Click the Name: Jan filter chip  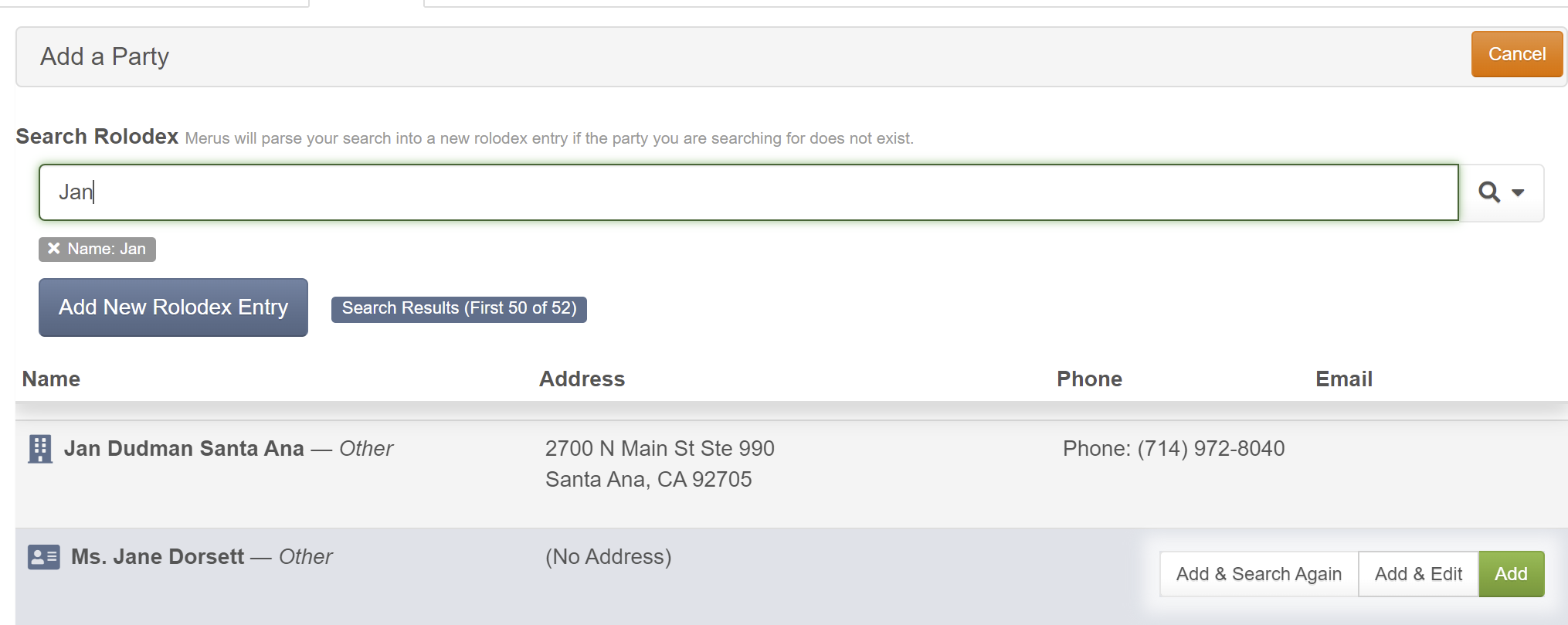(x=97, y=249)
